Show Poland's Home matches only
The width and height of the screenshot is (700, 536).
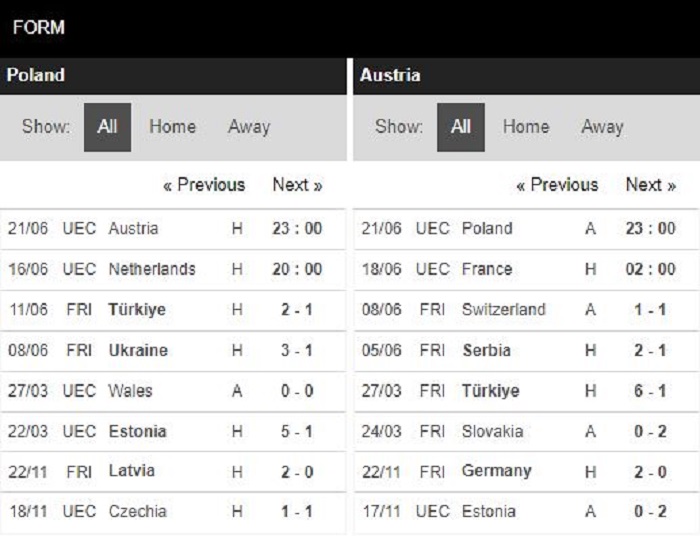click(172, 127)
